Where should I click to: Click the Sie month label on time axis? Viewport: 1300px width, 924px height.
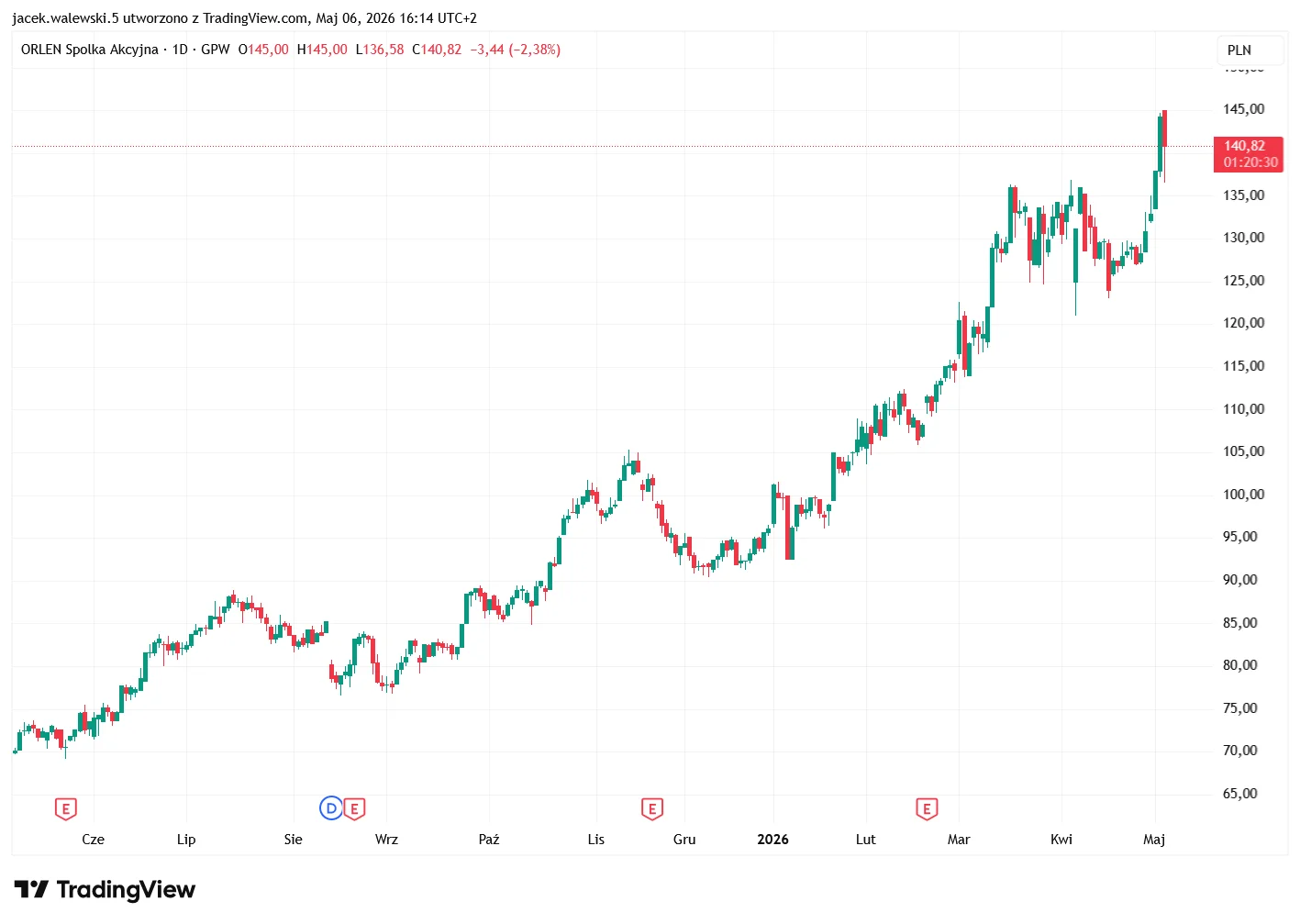coord(294,840)
